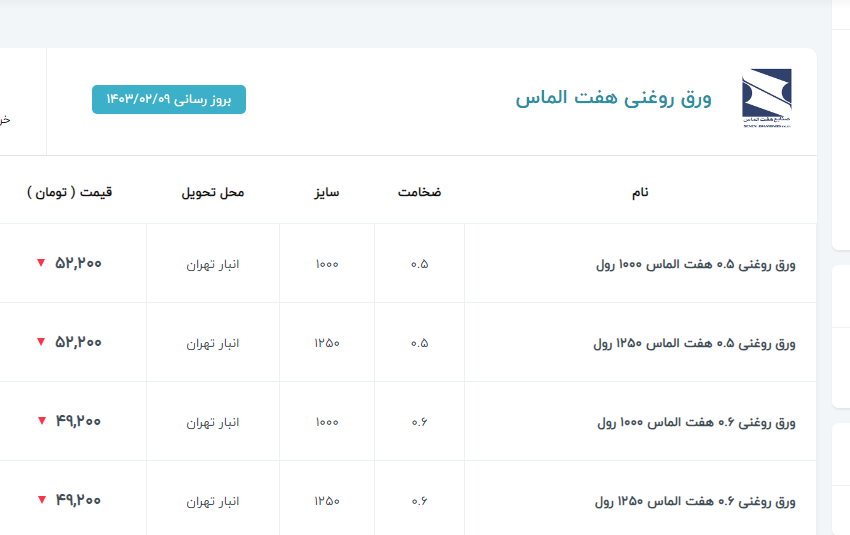
Task: Click red price-drop arrow for 0.5 1250 roll row
Action: pyautogui.click(x=41, y=342)
